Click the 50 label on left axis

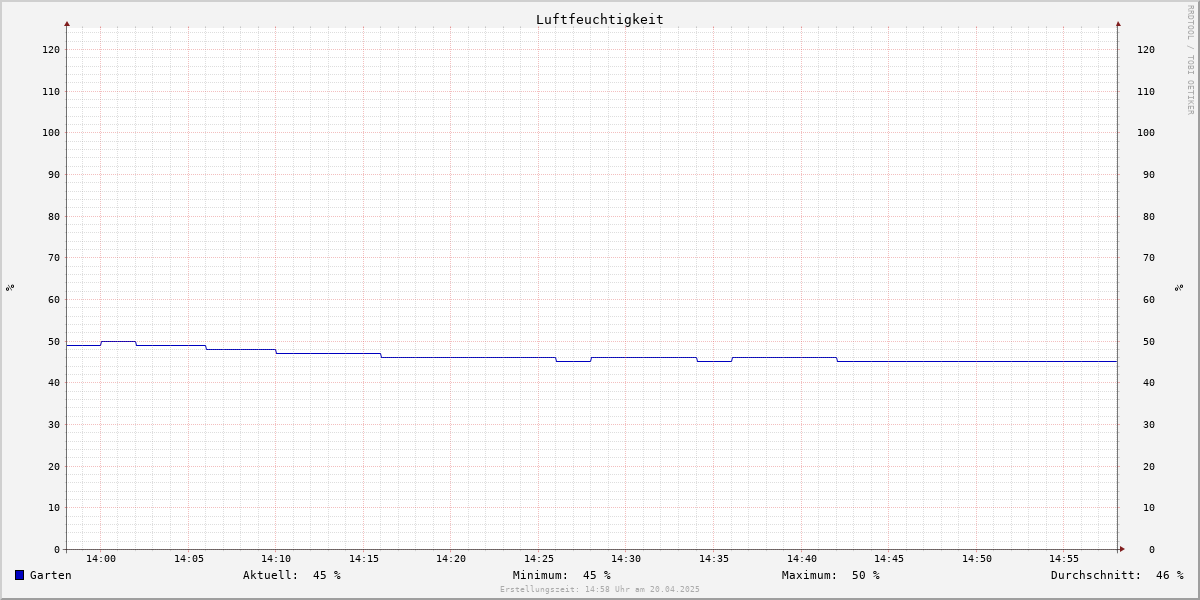coord(54,342)
